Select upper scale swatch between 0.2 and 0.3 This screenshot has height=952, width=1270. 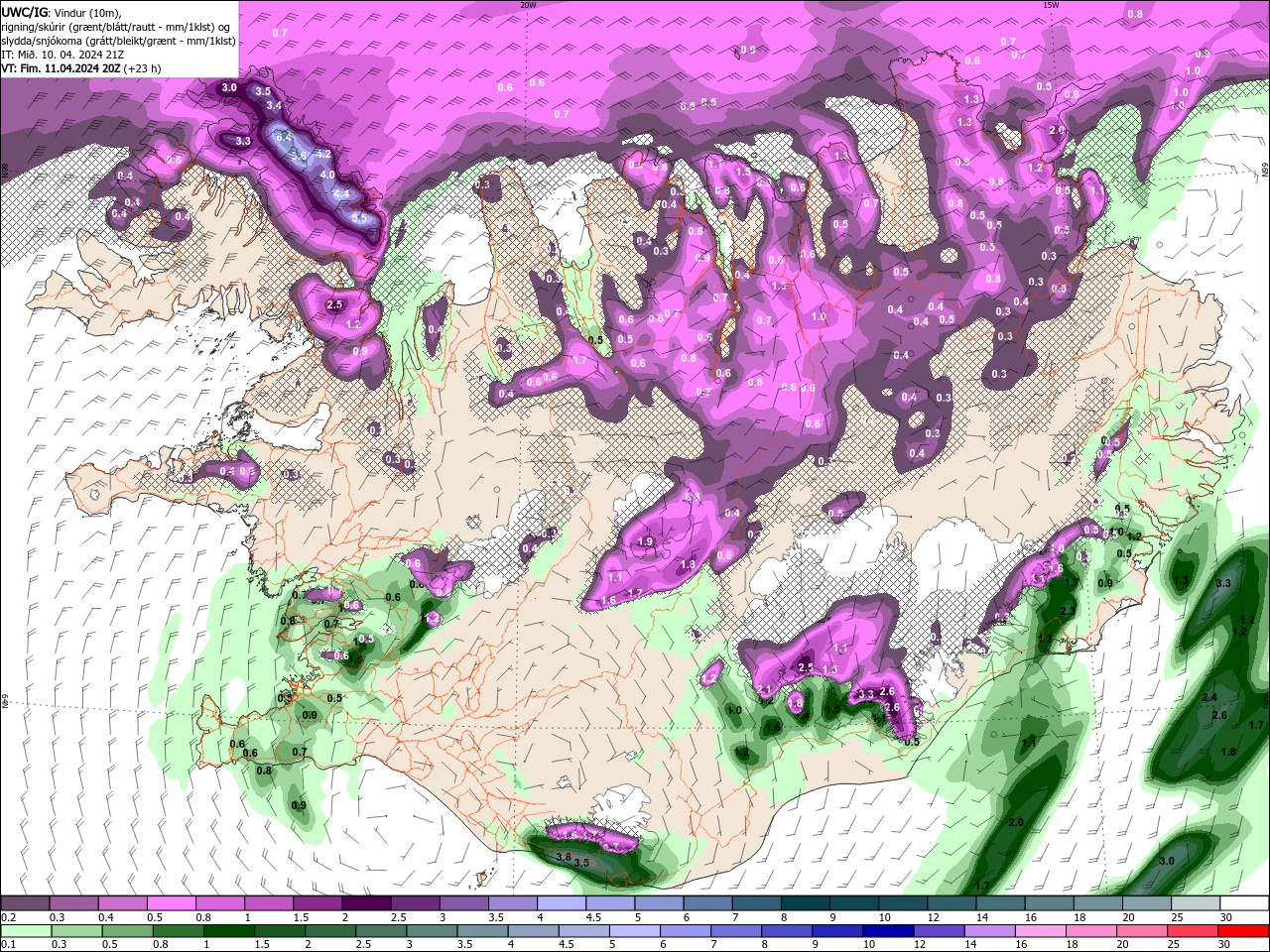(25, 903)
